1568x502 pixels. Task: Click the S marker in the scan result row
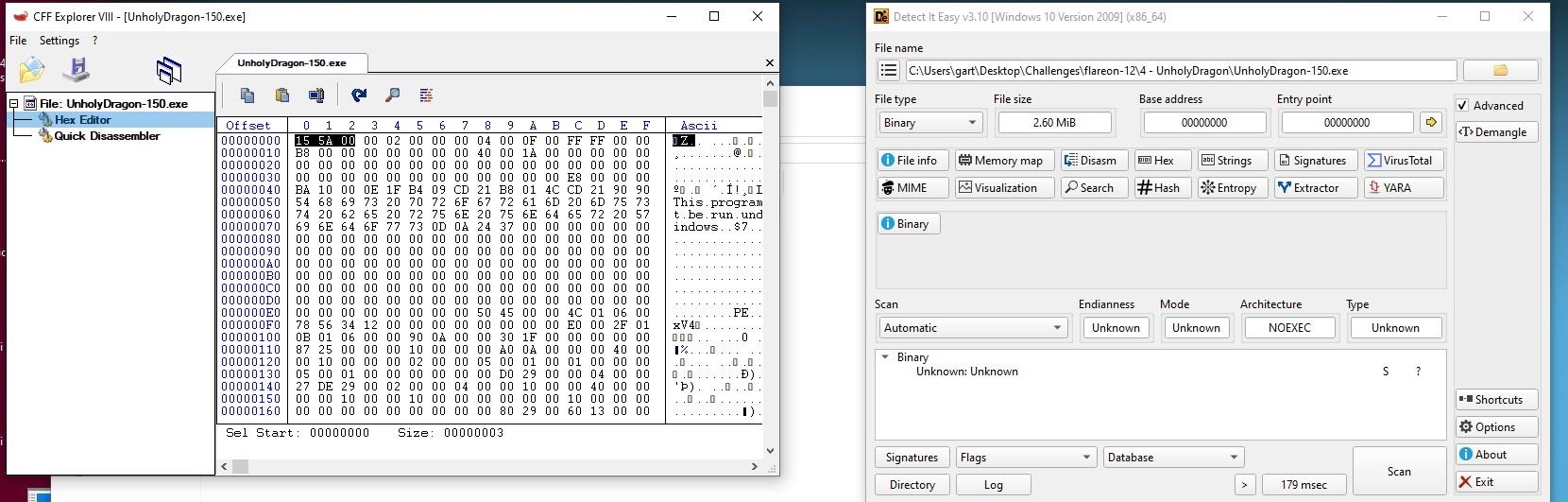pos(1386,372)
